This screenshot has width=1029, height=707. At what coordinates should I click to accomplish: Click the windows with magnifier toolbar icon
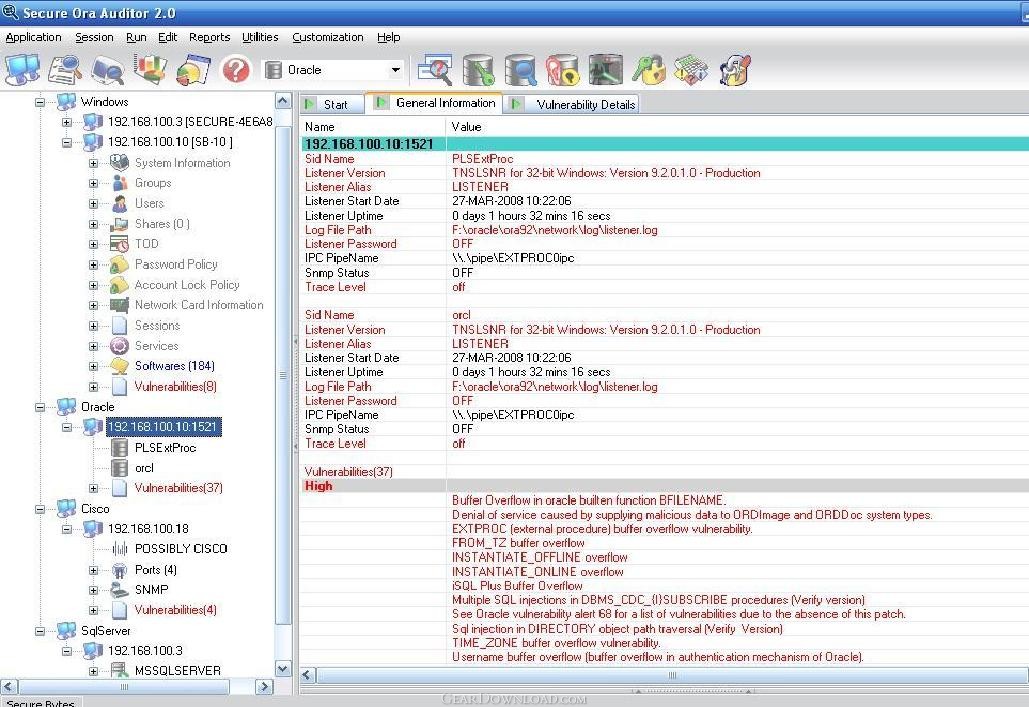[x=435, y=70]
